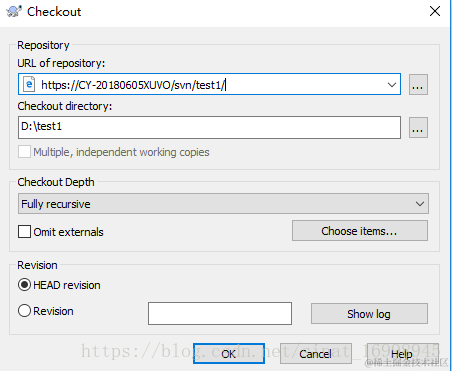Select the HEAD revision radio button

pyautogui.click(x=24, y=285)
